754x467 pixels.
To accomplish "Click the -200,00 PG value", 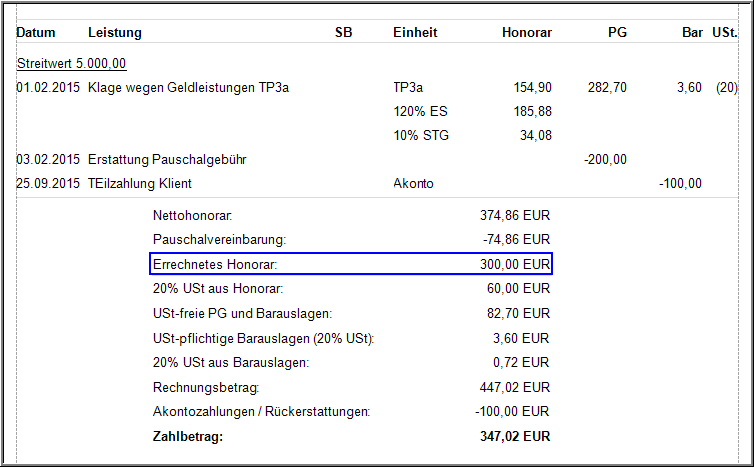I will click(x=605, y=159).
